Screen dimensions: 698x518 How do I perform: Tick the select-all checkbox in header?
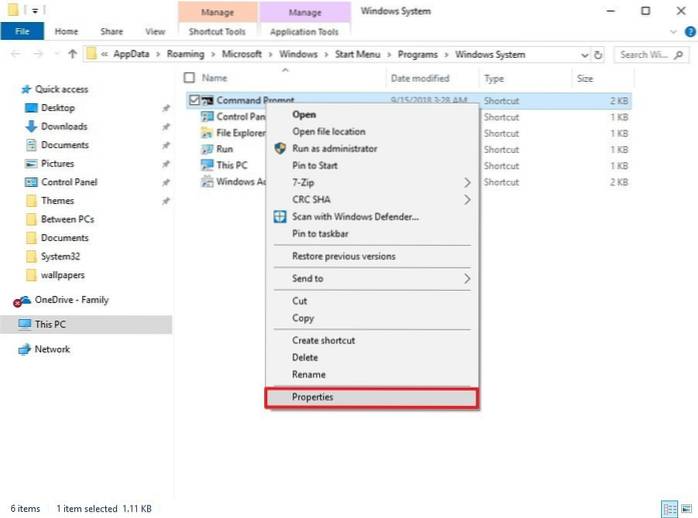click(190, 77)
